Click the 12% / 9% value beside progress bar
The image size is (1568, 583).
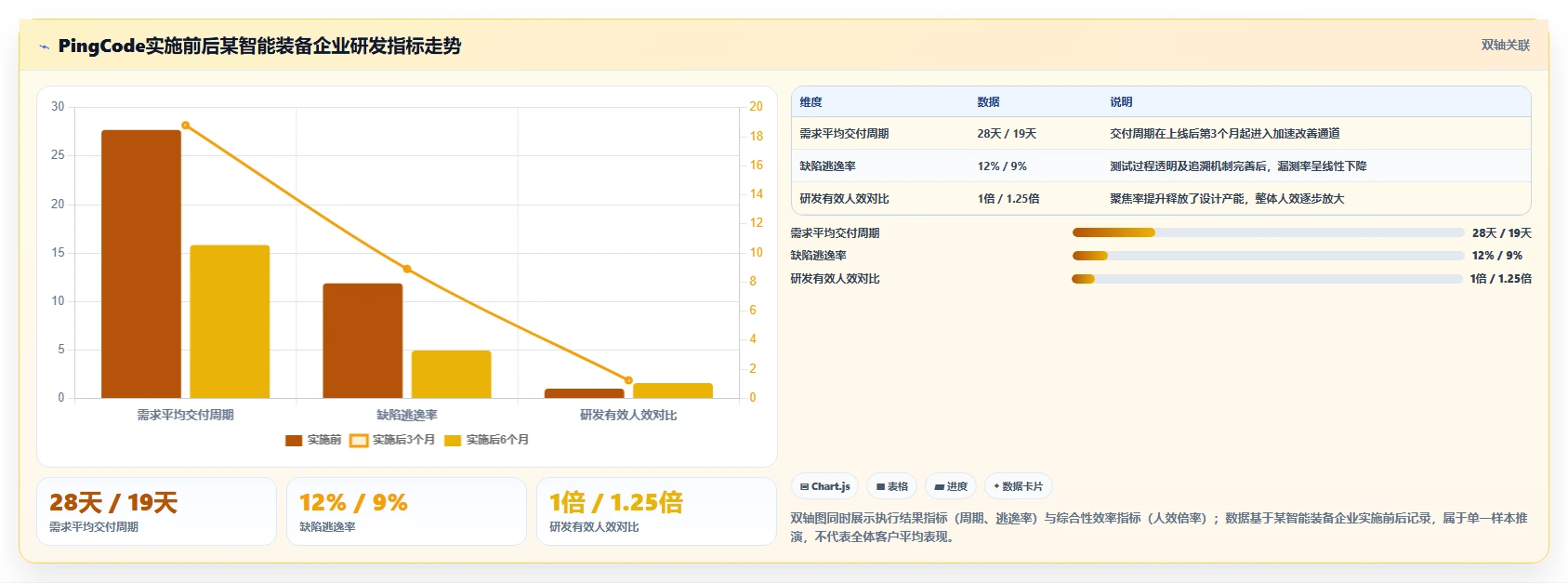[x=1496, y=256]
